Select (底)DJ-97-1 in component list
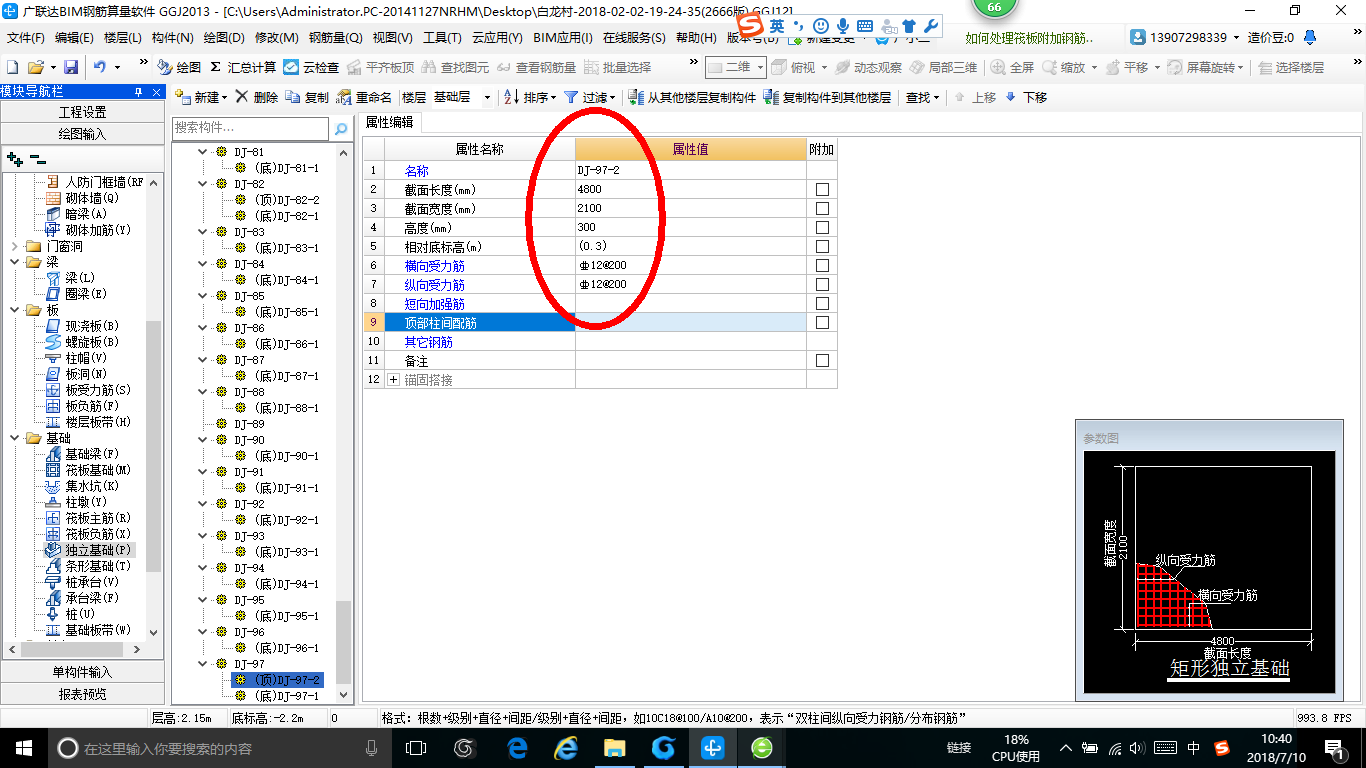This screenshot has height=768, width=1366. [x=286, y=696]
